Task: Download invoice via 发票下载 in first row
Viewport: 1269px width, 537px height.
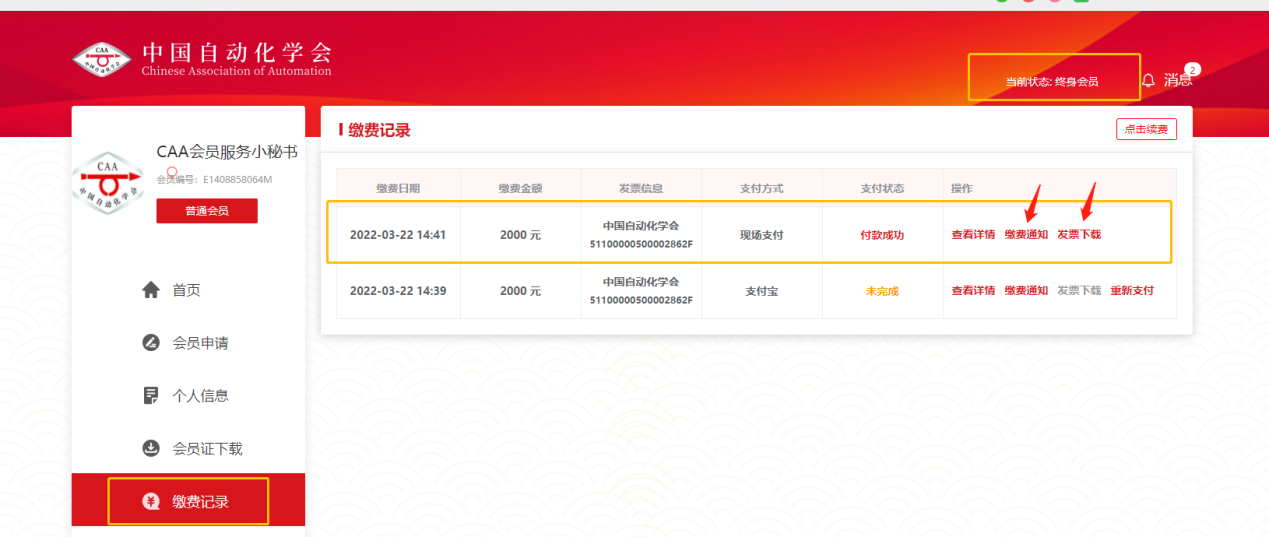Action: pyautogui.click(x=1079, y=235)
